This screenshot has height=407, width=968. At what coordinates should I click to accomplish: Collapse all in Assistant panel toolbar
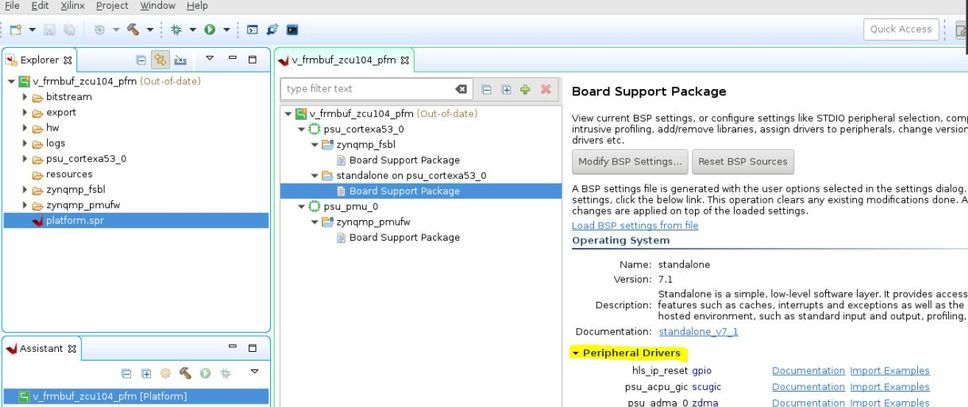coord(127,373)
